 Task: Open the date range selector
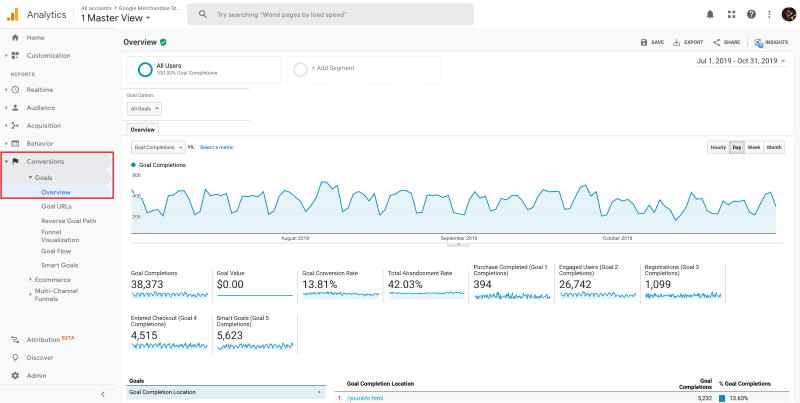point(741,61)
